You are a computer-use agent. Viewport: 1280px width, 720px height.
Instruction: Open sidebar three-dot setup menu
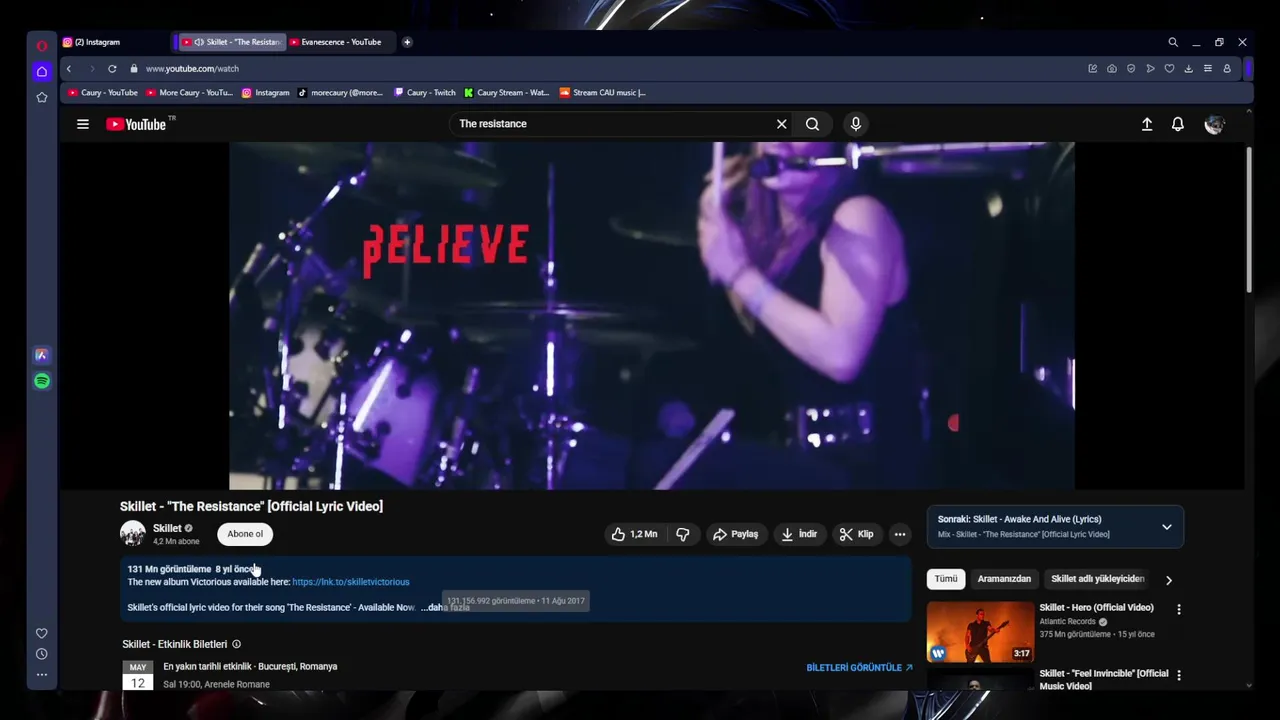[41, 675]
